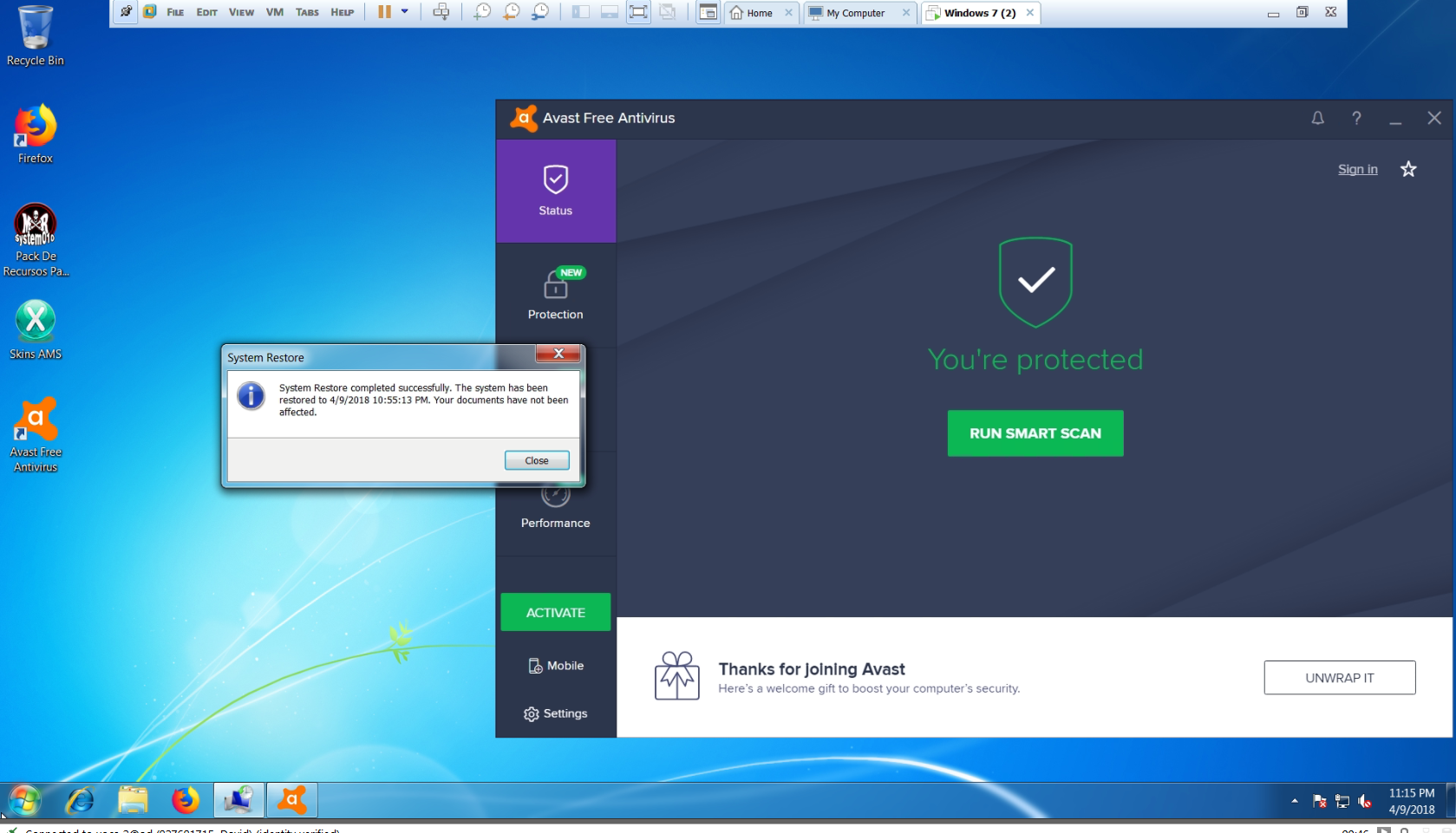
Task: Click the pin toolbar icon
Action: (126, 12)
